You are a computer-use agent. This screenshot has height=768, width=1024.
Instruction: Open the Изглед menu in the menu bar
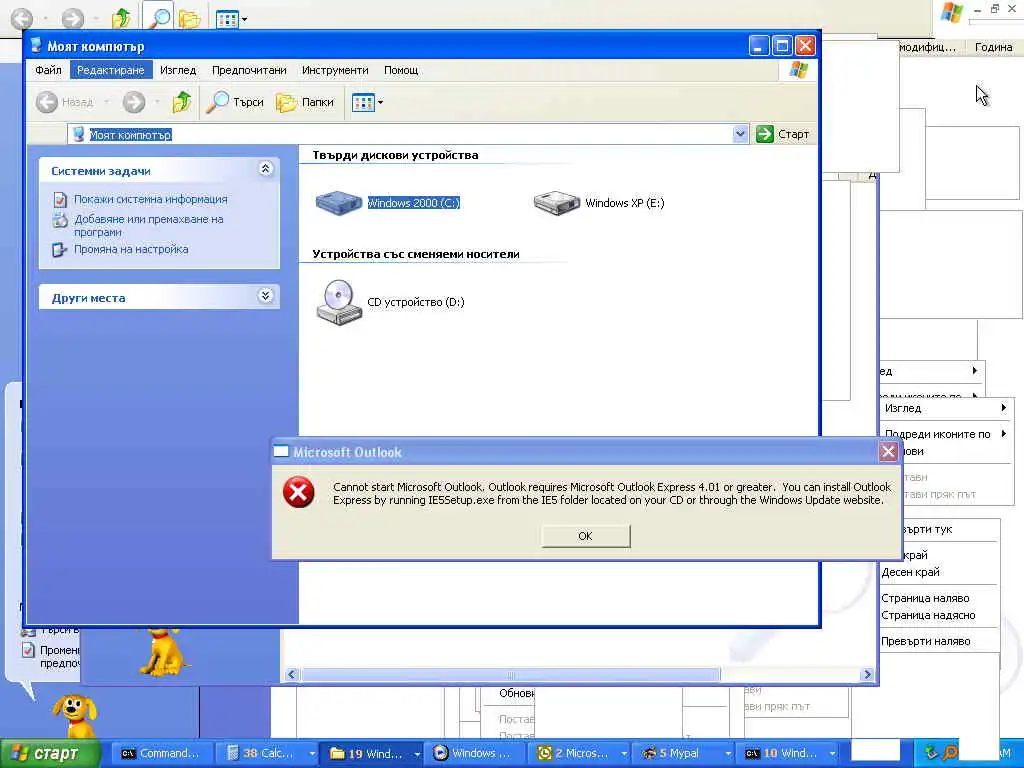point(178,70)
